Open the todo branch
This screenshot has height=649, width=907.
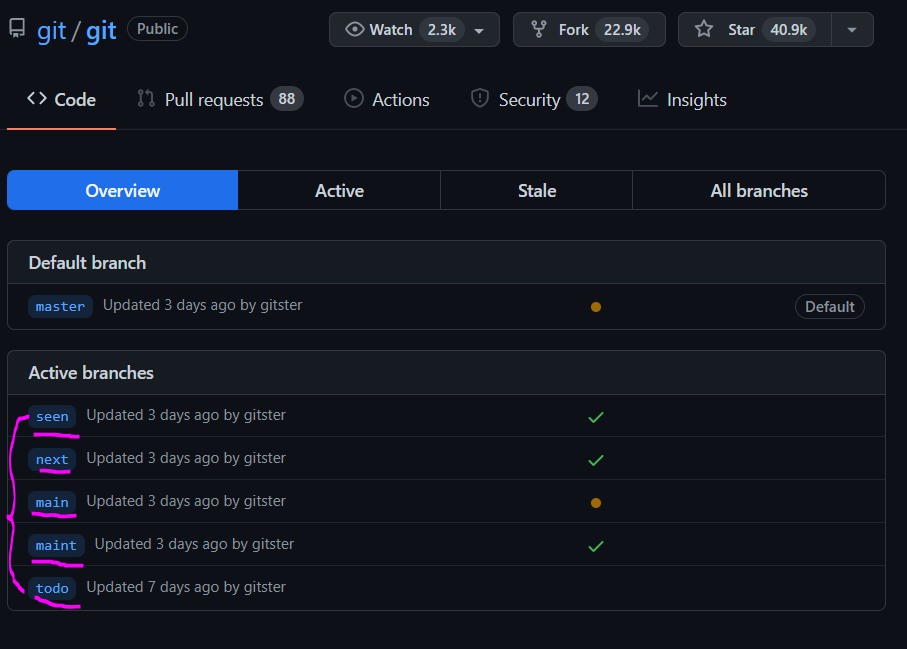point(52,588)
